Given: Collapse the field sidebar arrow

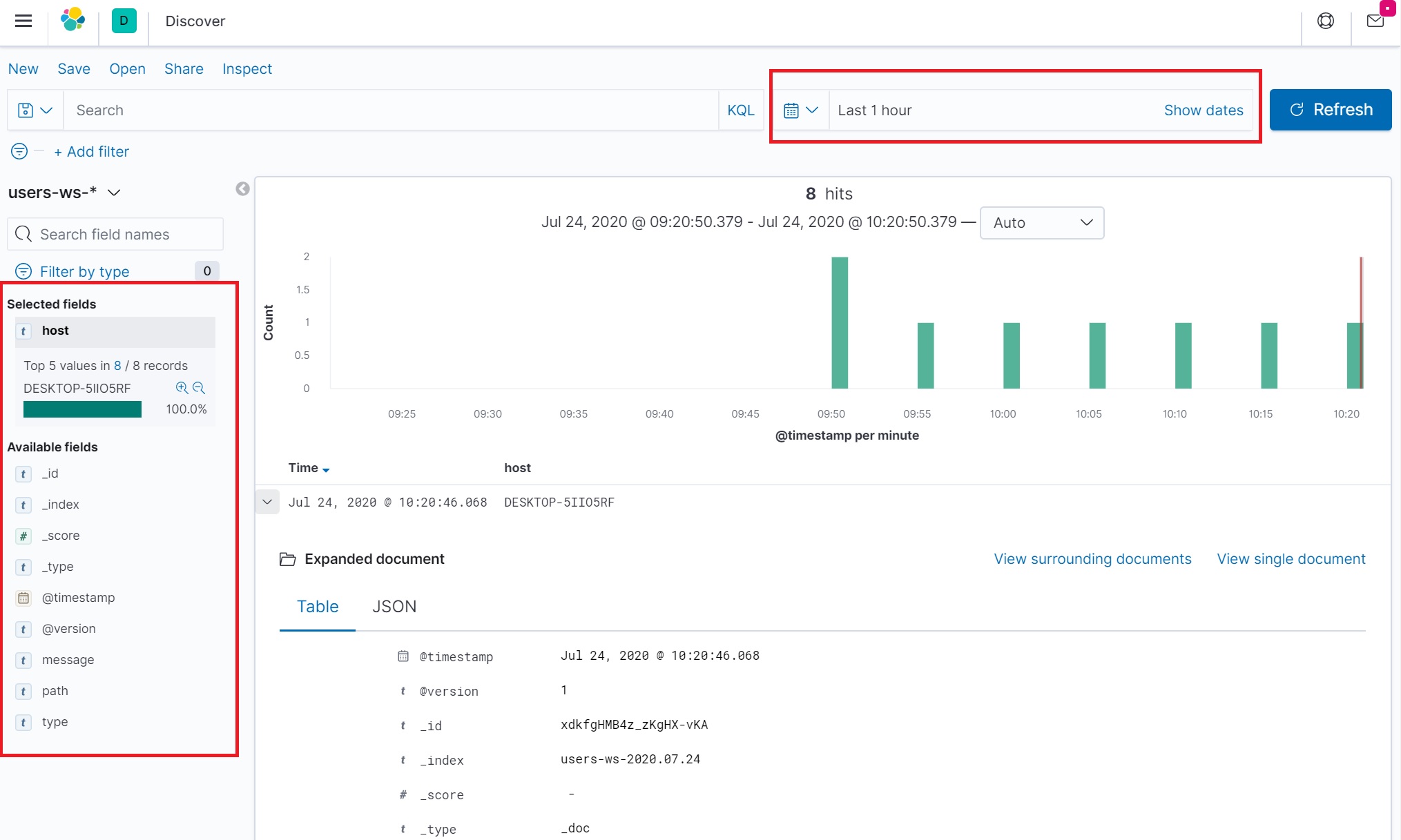Looking at the screenshot, I should coord(242,188).
